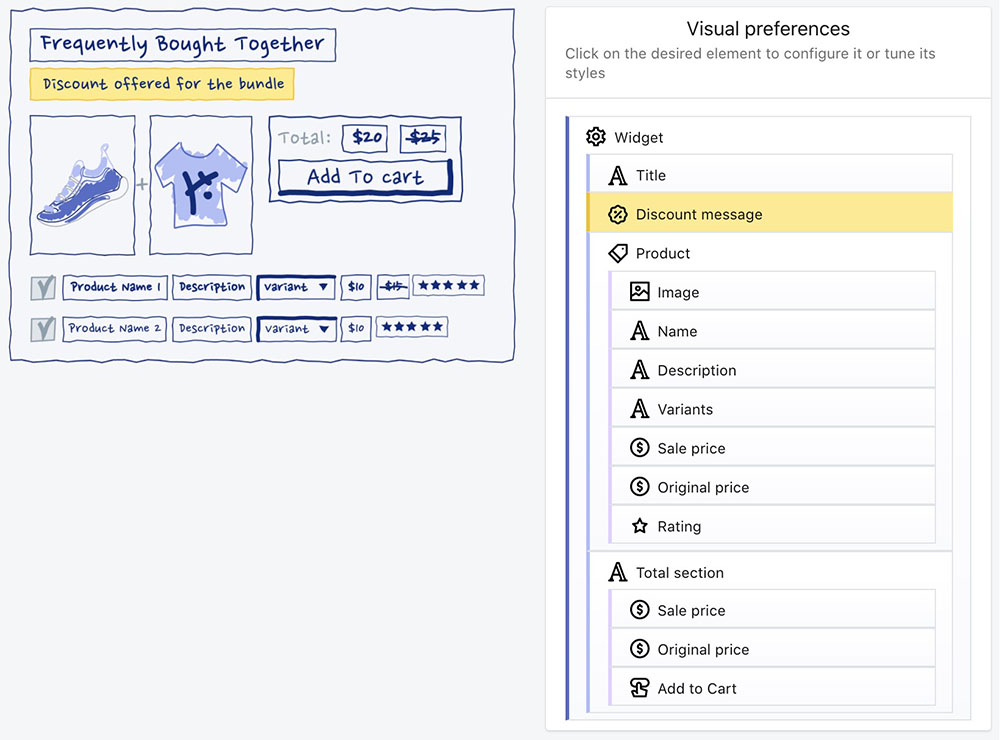Open the Variant dropdown for Product Name 2
Screen dimensions: 1000x740
pyautogui.click(x=297, y=329)
